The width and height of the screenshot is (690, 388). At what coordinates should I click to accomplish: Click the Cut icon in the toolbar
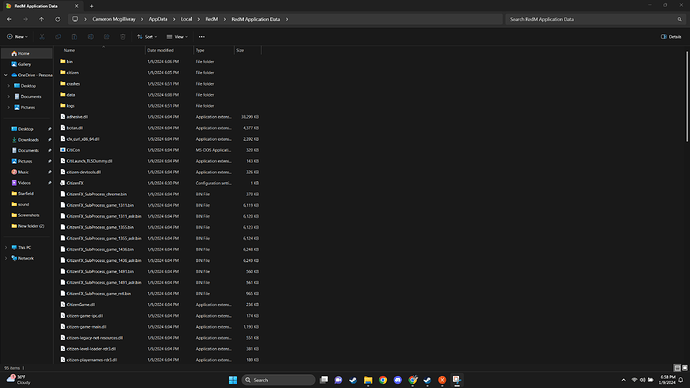click(x=42, y=37)
